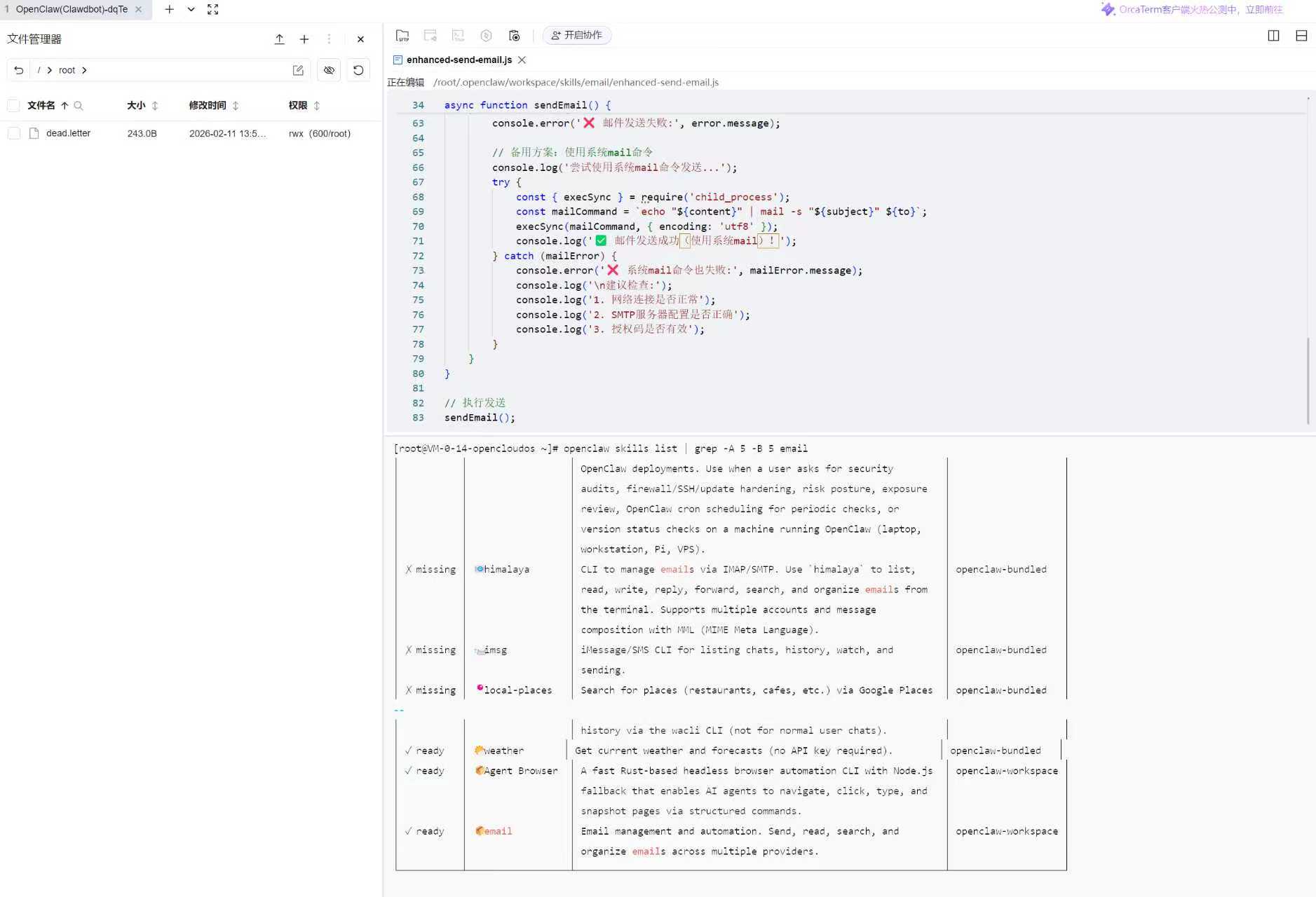Refresh the file list
Image resolution: width=1316 pixels, height=897 pixels.
[x=358, y=70]
